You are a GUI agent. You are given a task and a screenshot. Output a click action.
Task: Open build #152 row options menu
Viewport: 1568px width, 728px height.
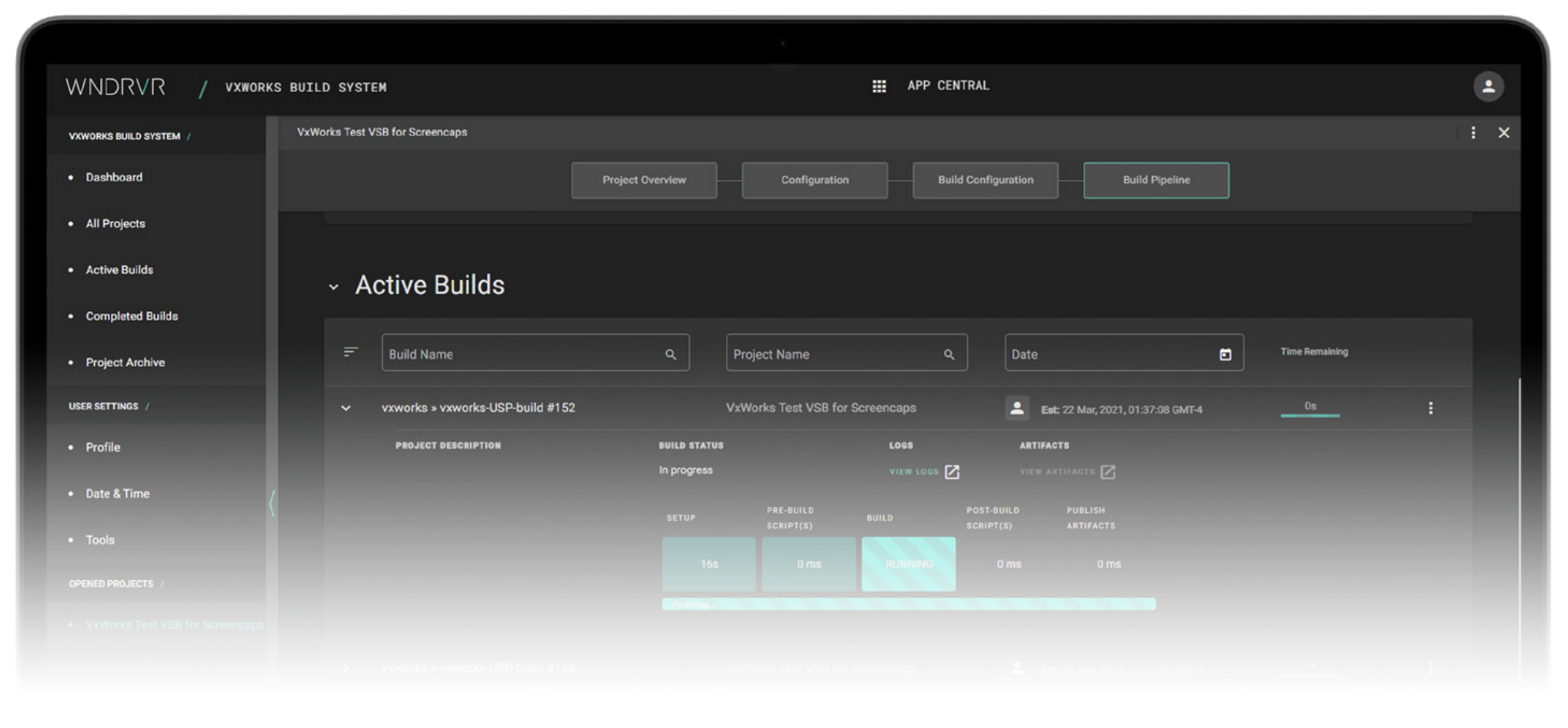pos(1430,408)
